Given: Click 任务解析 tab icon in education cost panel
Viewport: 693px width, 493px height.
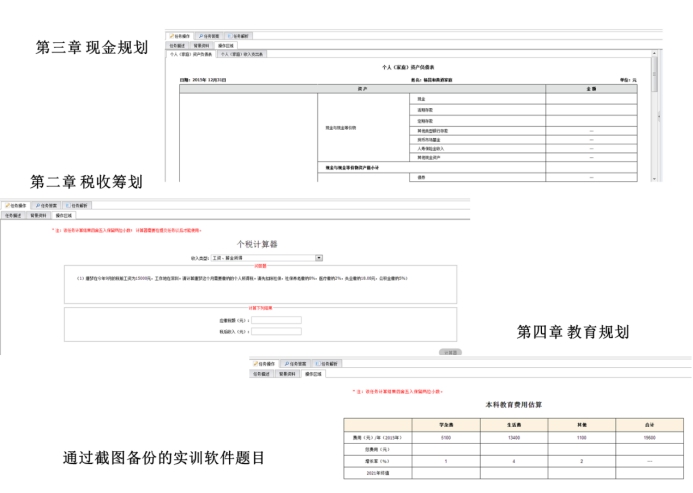Looking at the screenshot, I should (318, 364).
